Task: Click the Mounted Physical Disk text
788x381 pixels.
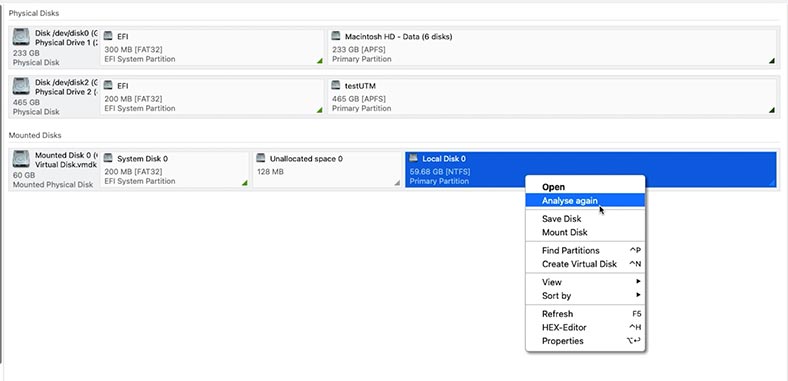Action: (53, 184)
